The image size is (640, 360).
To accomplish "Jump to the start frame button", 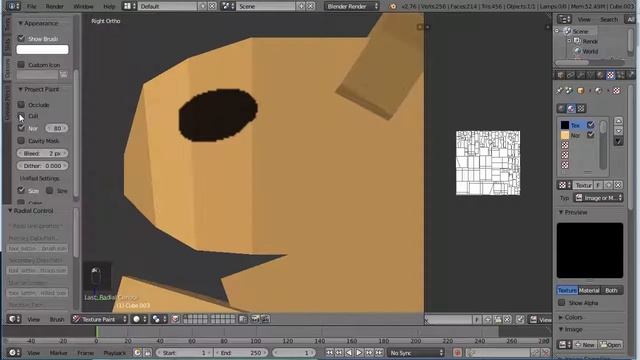I will 329,353.
